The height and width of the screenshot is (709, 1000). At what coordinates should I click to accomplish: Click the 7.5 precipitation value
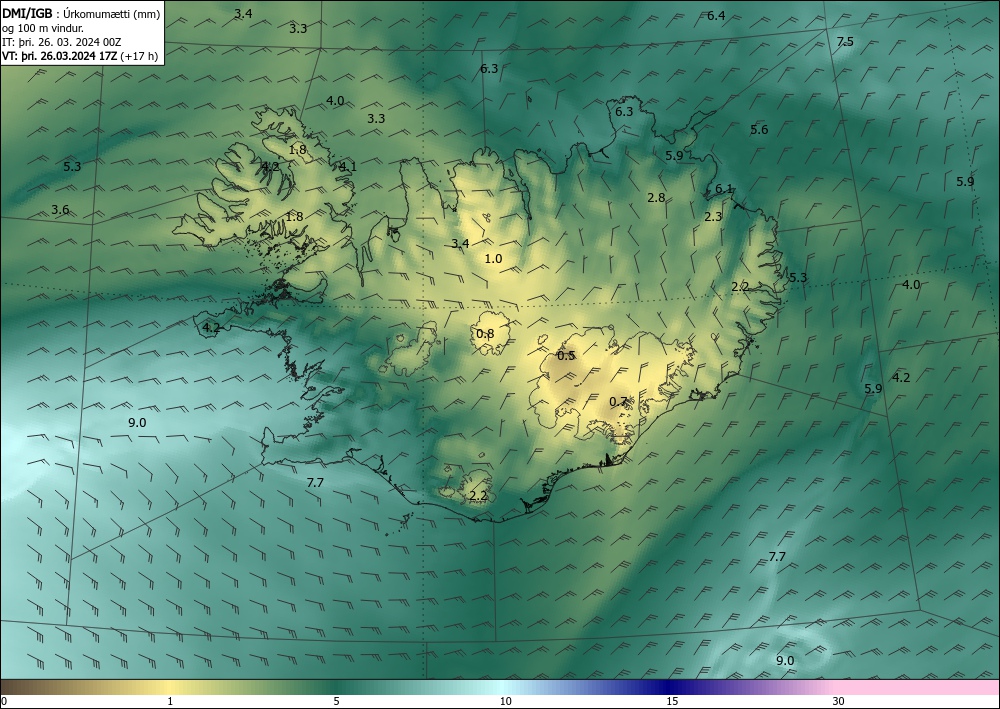pyautogui.click(x=845, y=42)
